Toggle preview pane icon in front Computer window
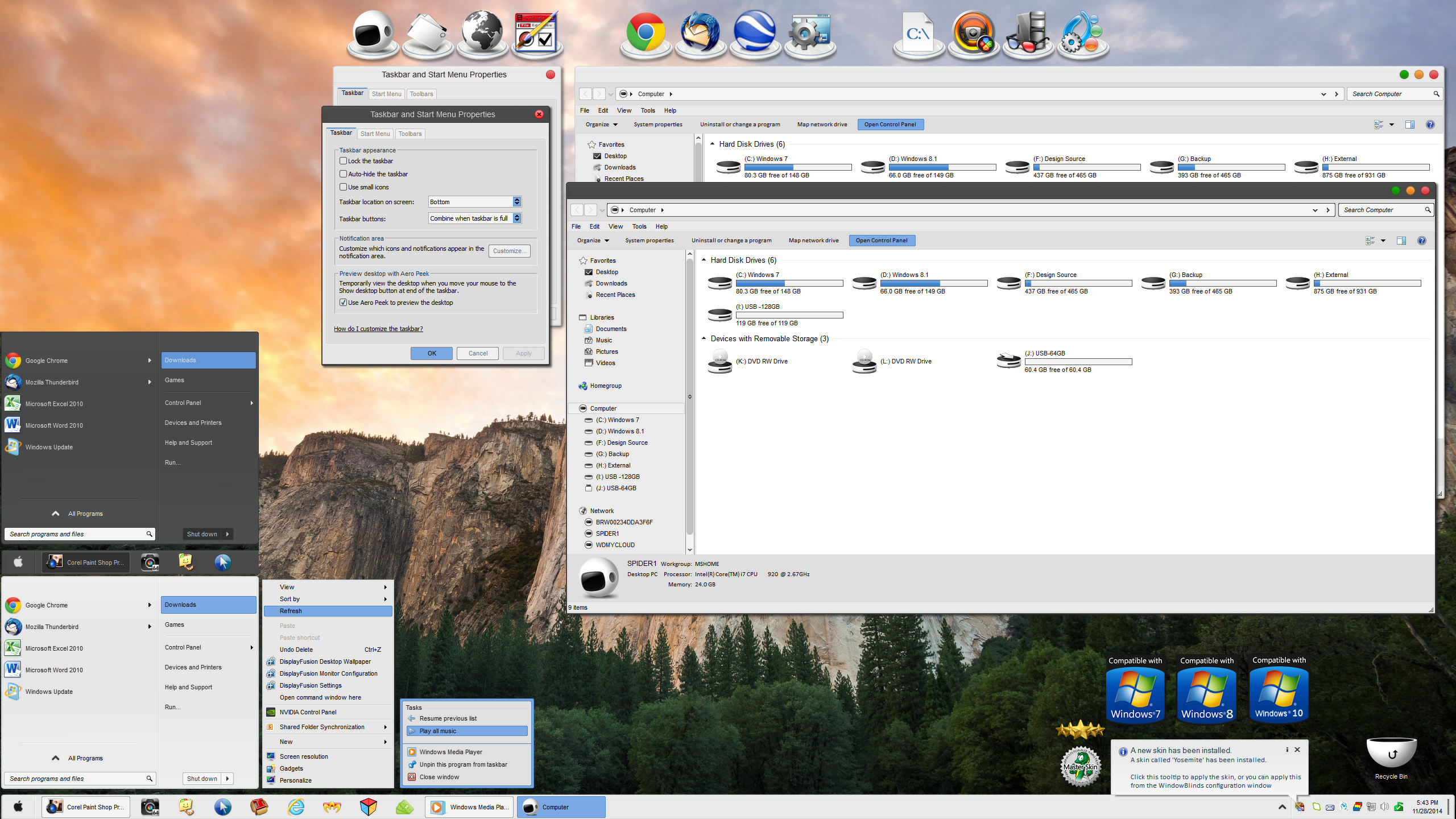The image size is (1456, 819). (1401, 241)
